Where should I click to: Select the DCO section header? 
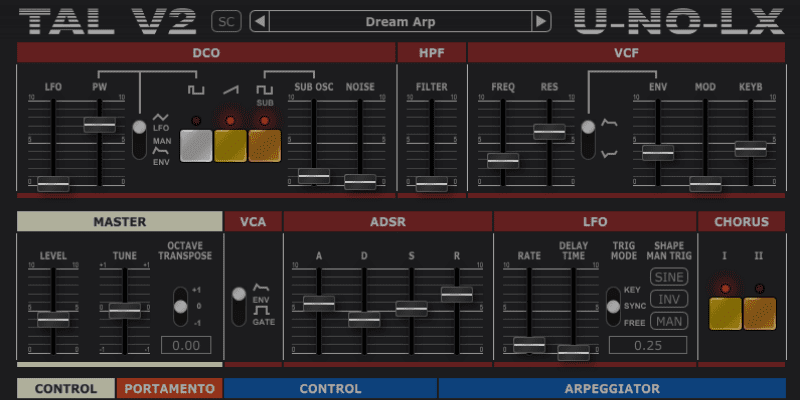point(206,53)
